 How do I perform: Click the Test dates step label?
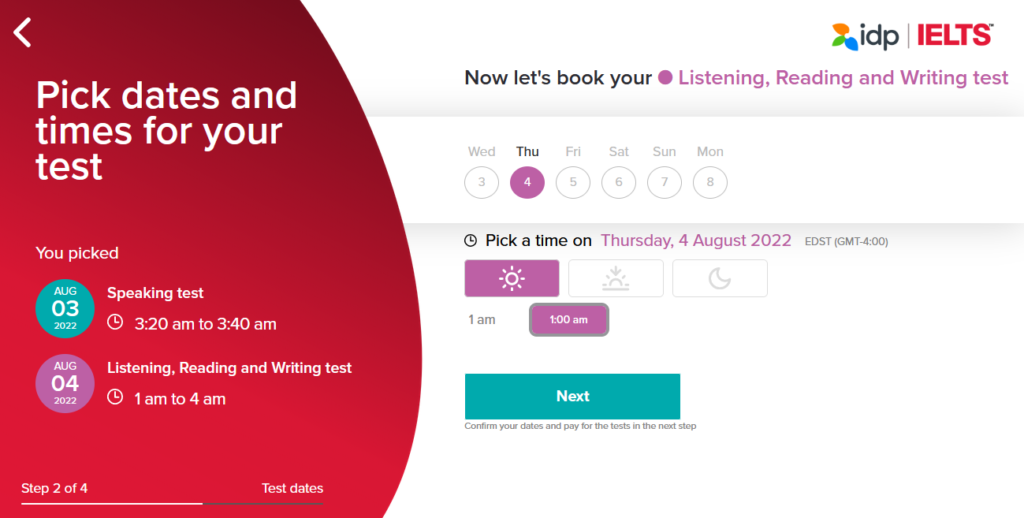[x=292, y=489]
